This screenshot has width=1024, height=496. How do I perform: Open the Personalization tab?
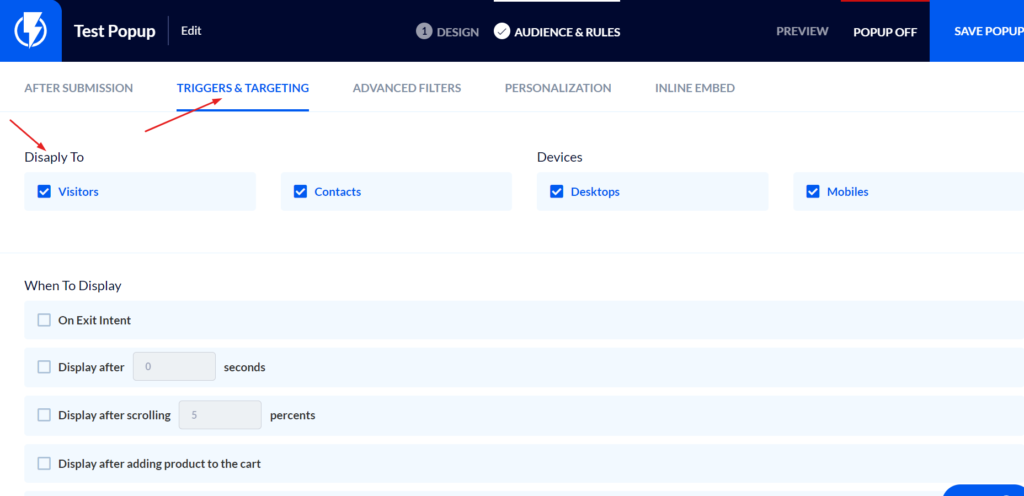(x=558, y=87)
